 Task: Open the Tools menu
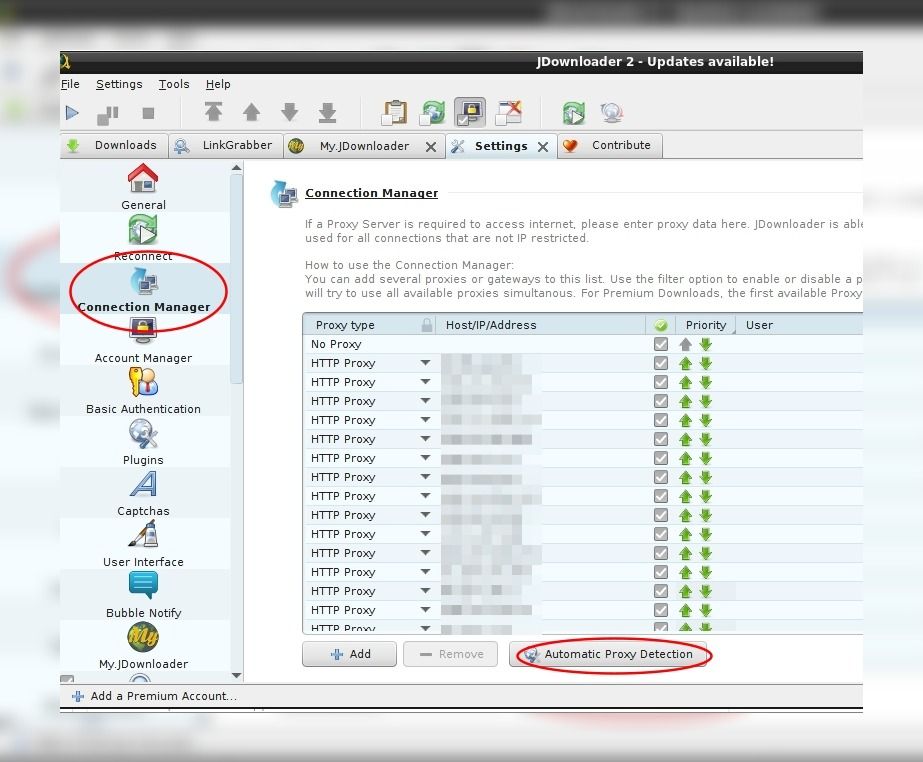174,84
